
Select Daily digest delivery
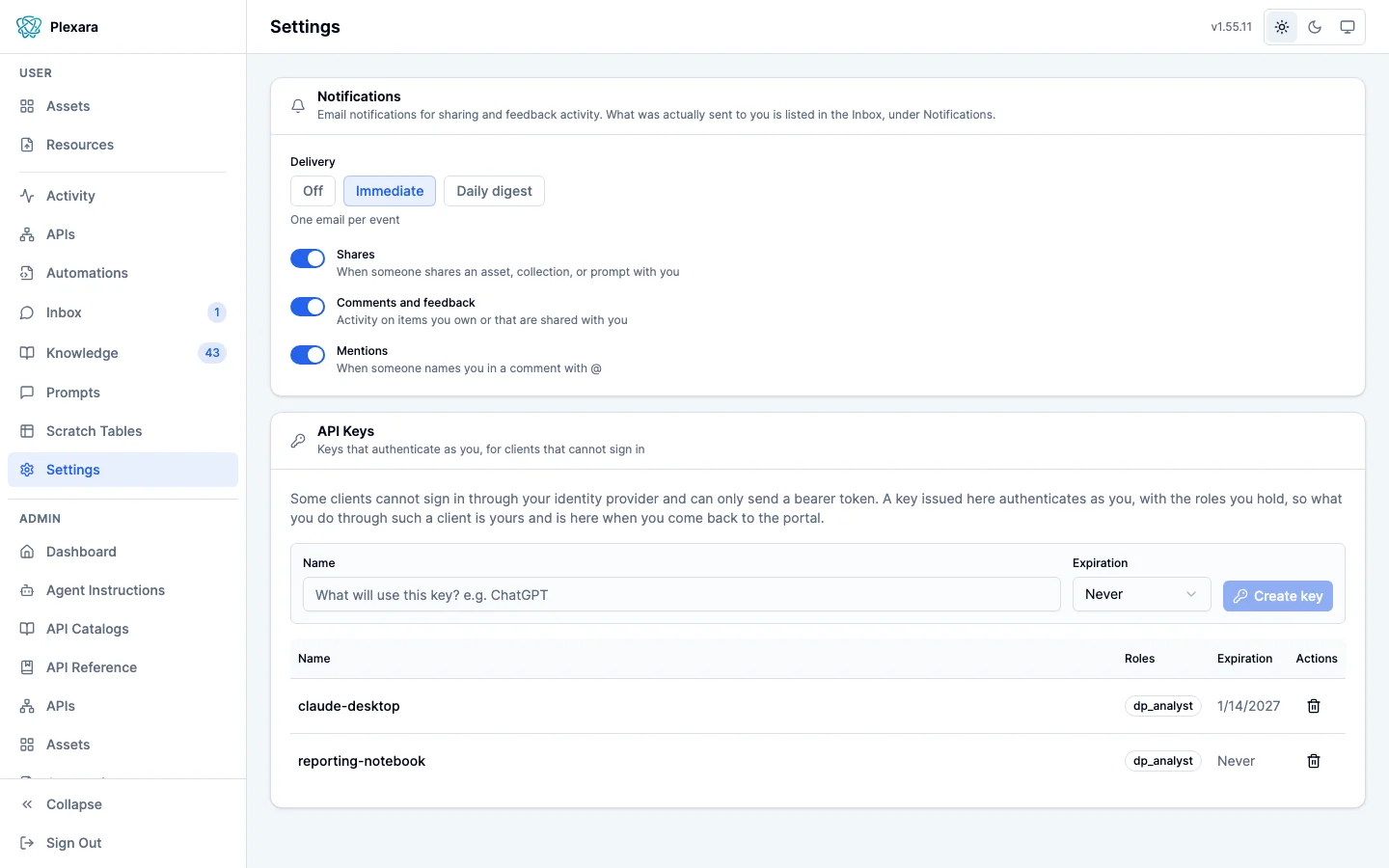pyautogui.click(x=494, y=191)
